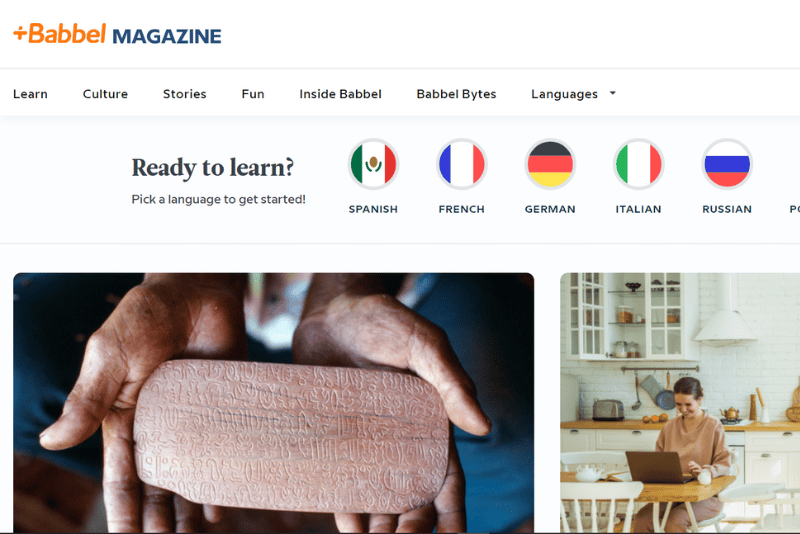The image size is (800, 534).
Task: Select the Russian flag icon
Action: (x=727, y=164)
